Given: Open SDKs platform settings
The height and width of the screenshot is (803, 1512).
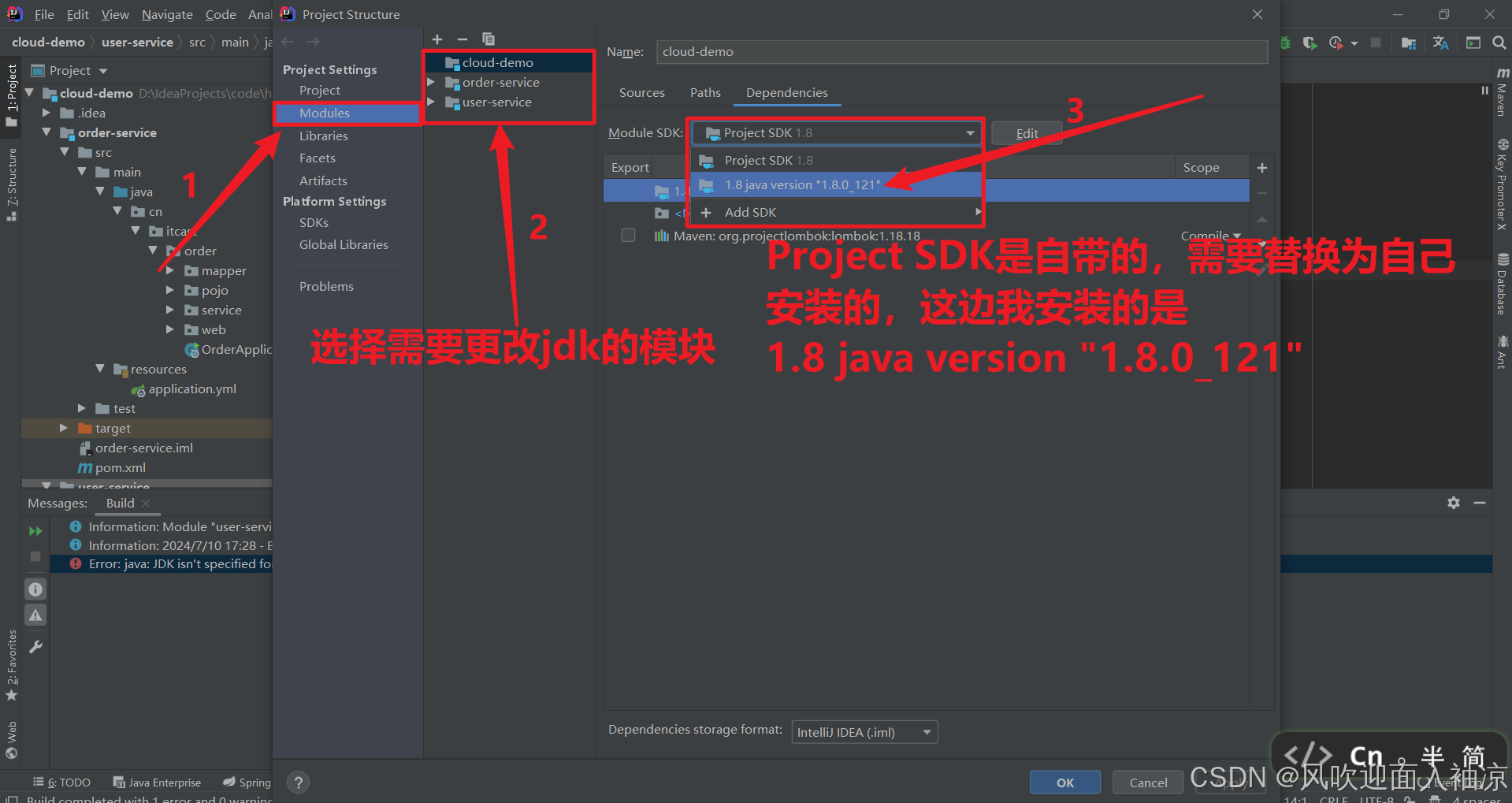Looking at the screenshot, I should click(314, 223).
